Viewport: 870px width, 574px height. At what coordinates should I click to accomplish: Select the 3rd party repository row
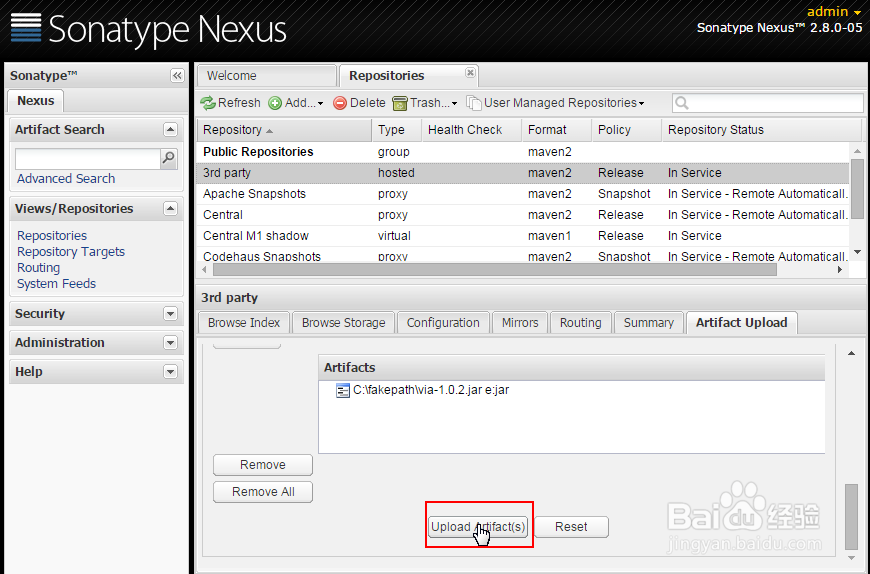pyautogui.click(x=523, y=173)
